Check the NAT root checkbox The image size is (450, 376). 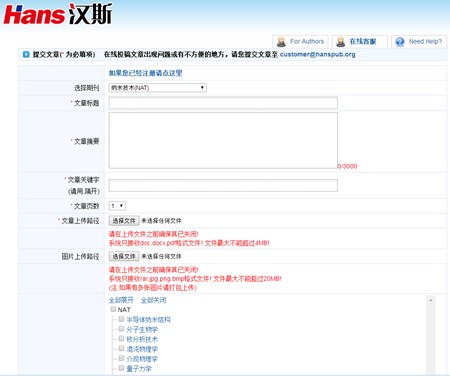coord(113,309)
